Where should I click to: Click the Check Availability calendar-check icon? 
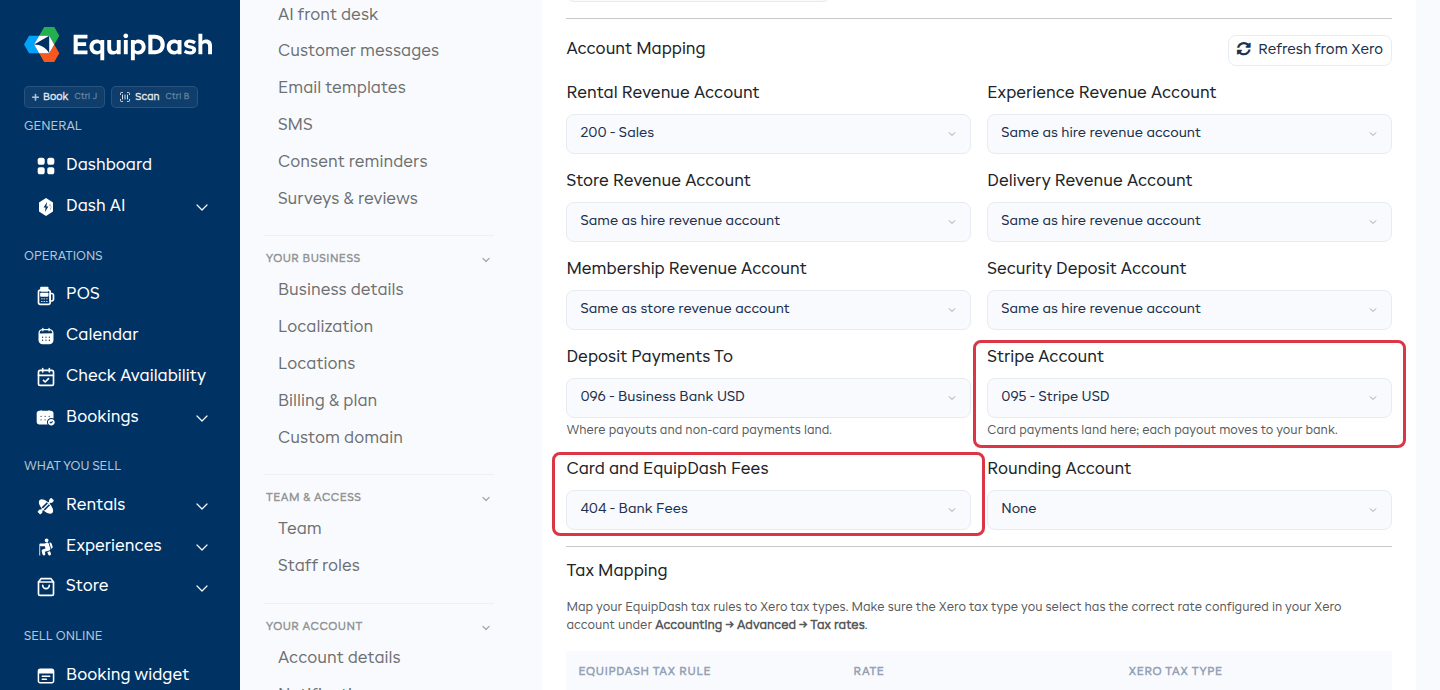(45, 376)
